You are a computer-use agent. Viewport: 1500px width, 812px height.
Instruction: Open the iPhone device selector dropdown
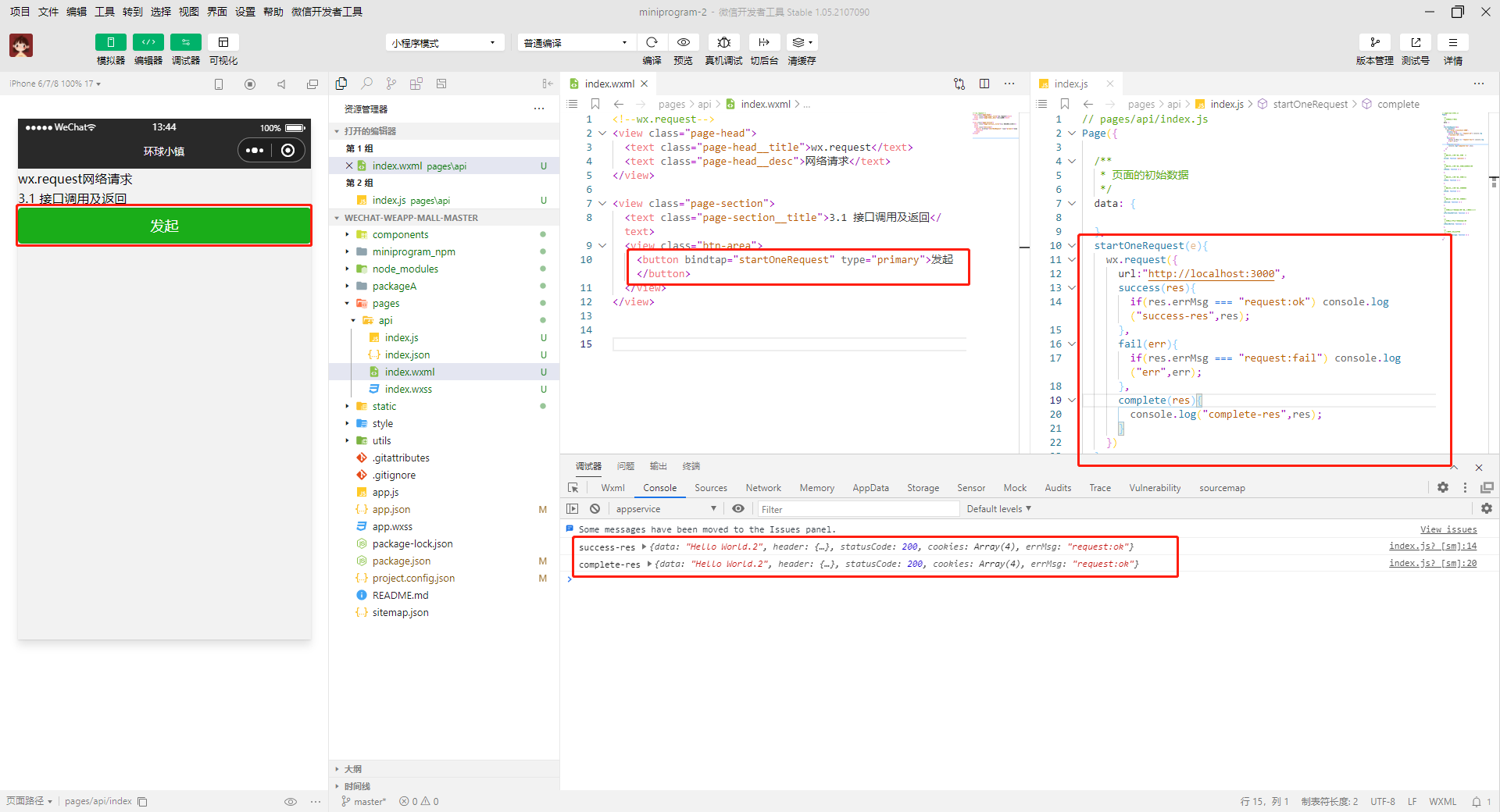click(x=55, y=84)
